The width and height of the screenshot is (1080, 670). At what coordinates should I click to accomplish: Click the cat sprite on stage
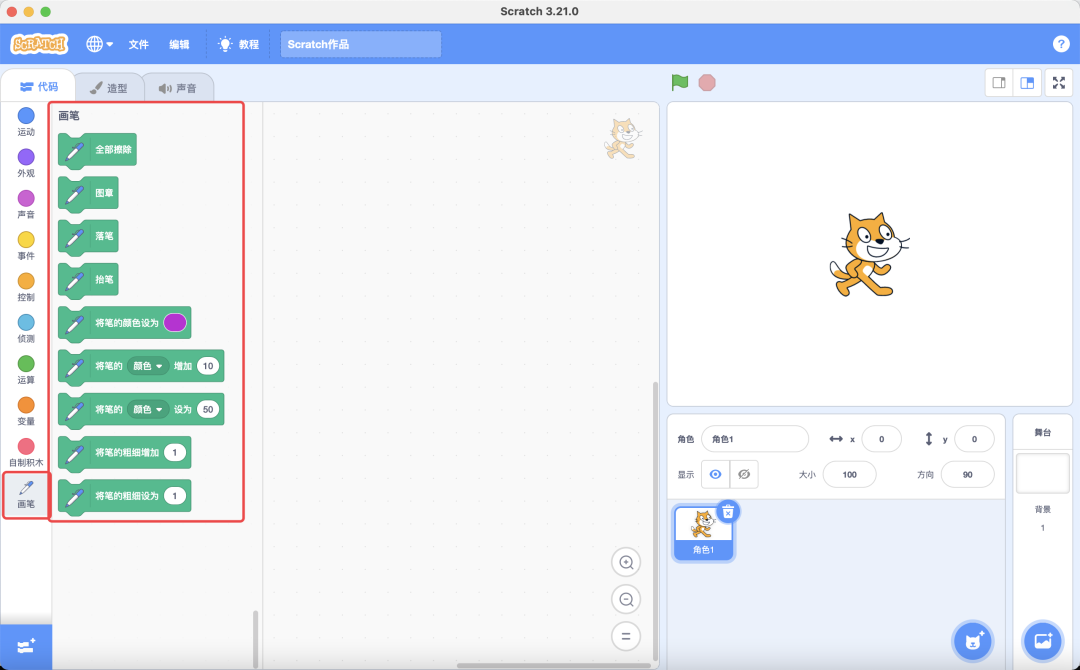(869, 255)
